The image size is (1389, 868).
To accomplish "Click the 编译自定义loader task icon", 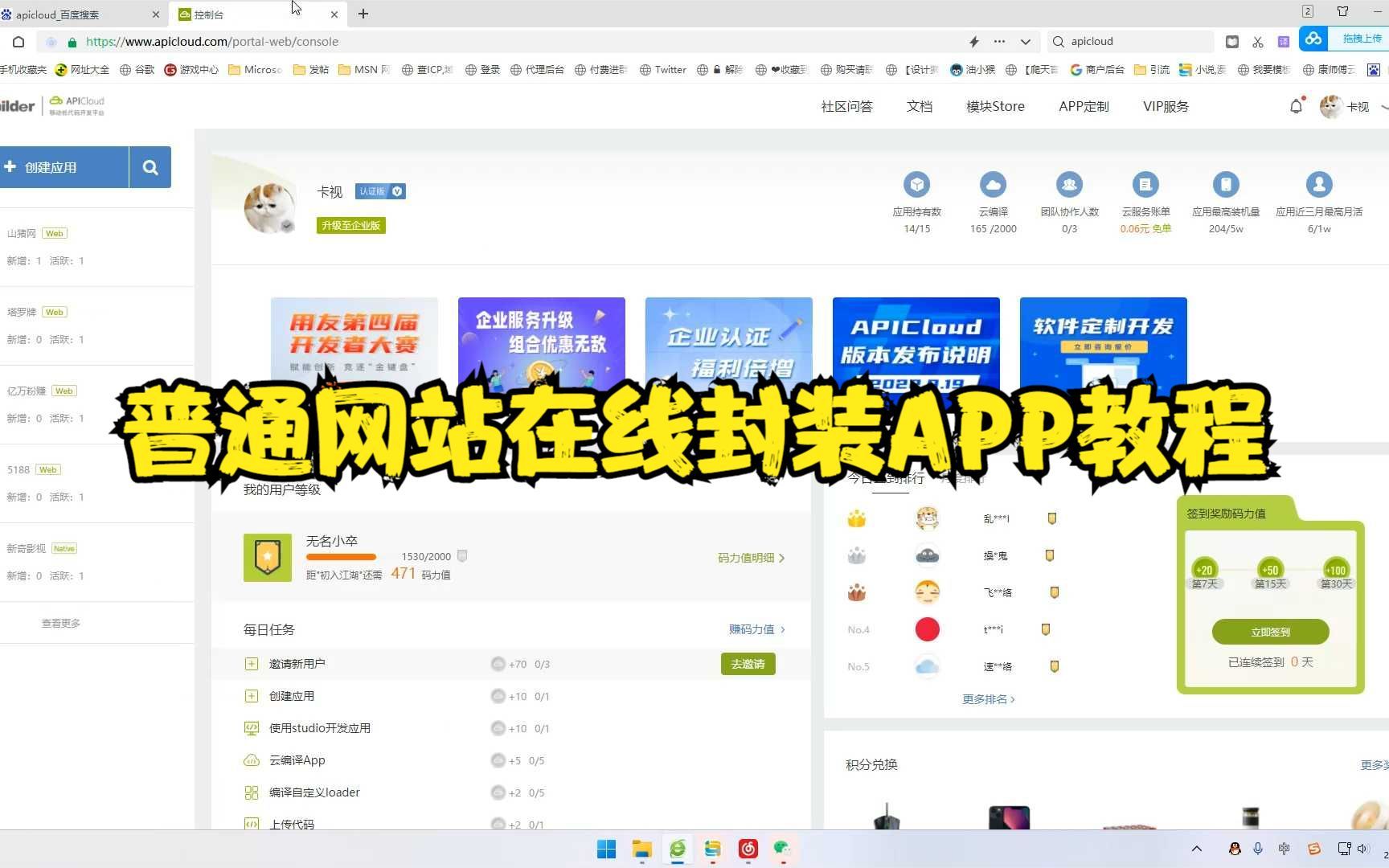I will click(252, 792).
